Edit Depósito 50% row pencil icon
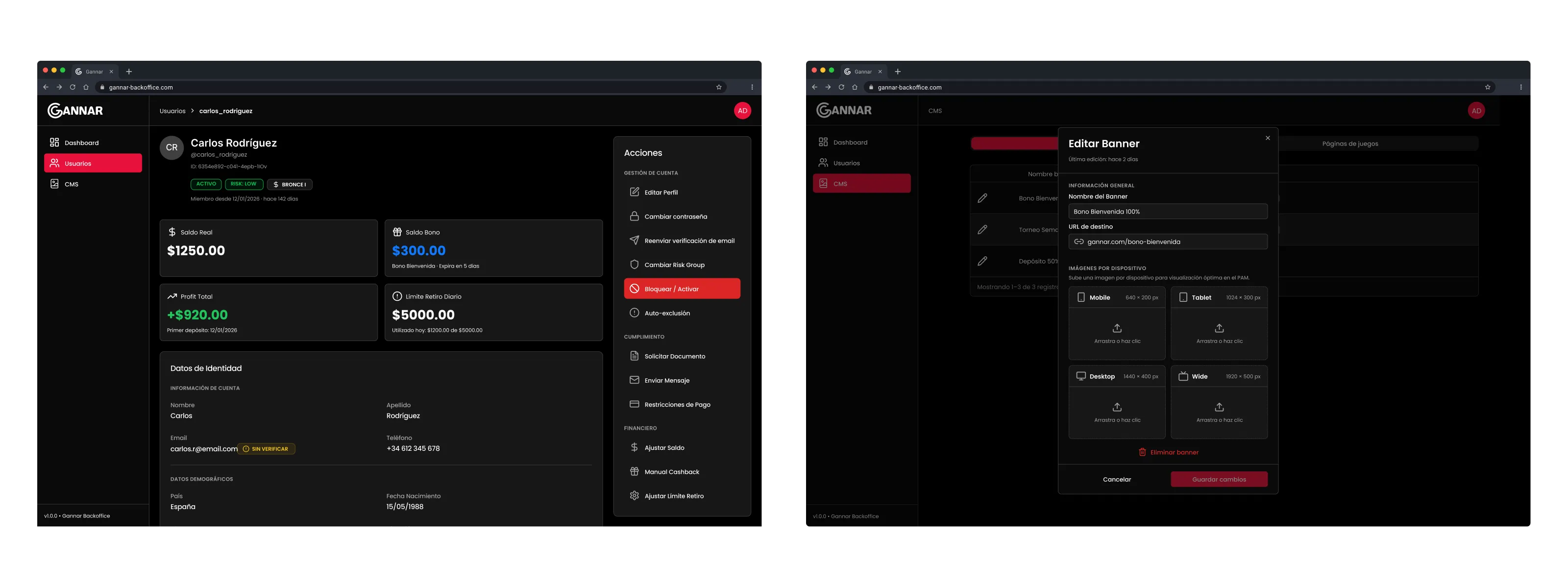 982,261
